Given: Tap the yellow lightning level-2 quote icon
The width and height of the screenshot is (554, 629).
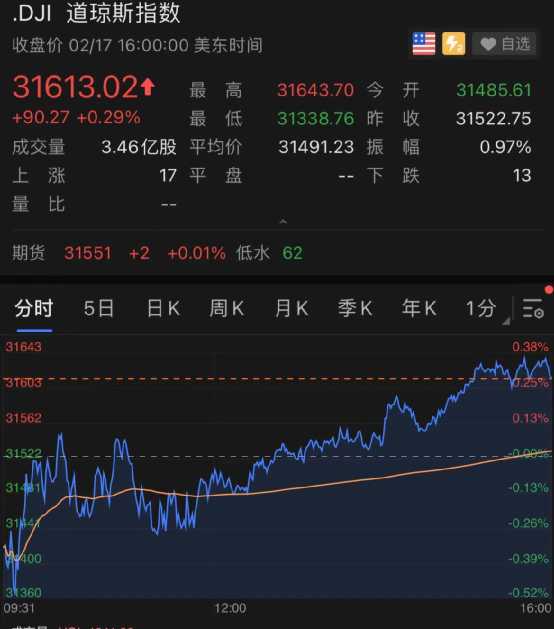Looking at the screenshot, I should (x=454, y=43).
